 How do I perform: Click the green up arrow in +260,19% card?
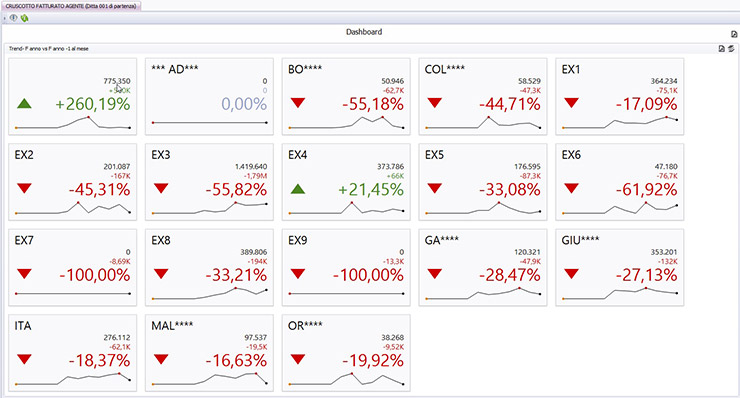pyautogui.click(x=24, y=103)
